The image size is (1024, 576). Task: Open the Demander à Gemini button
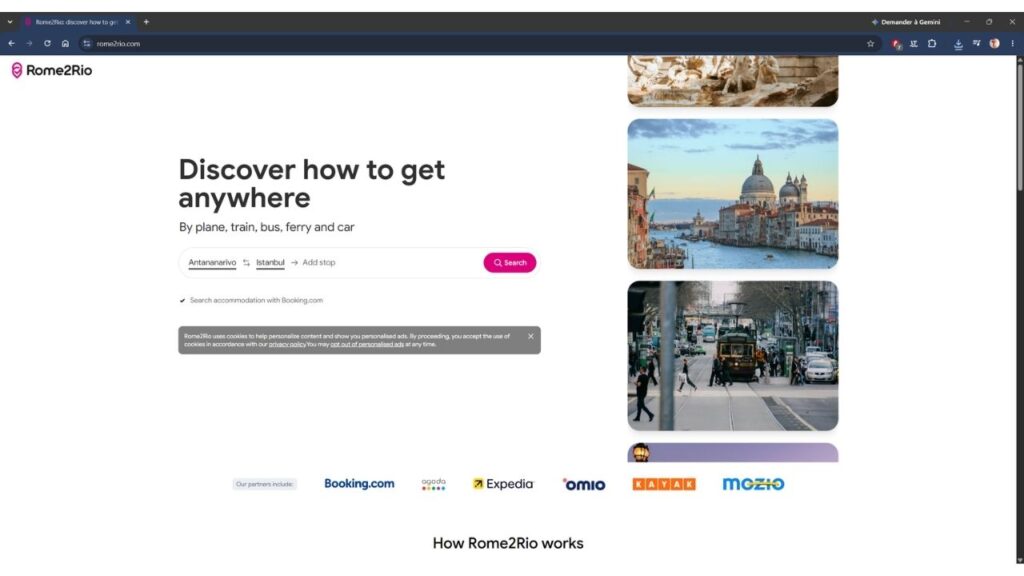click(x=906, y=22)
